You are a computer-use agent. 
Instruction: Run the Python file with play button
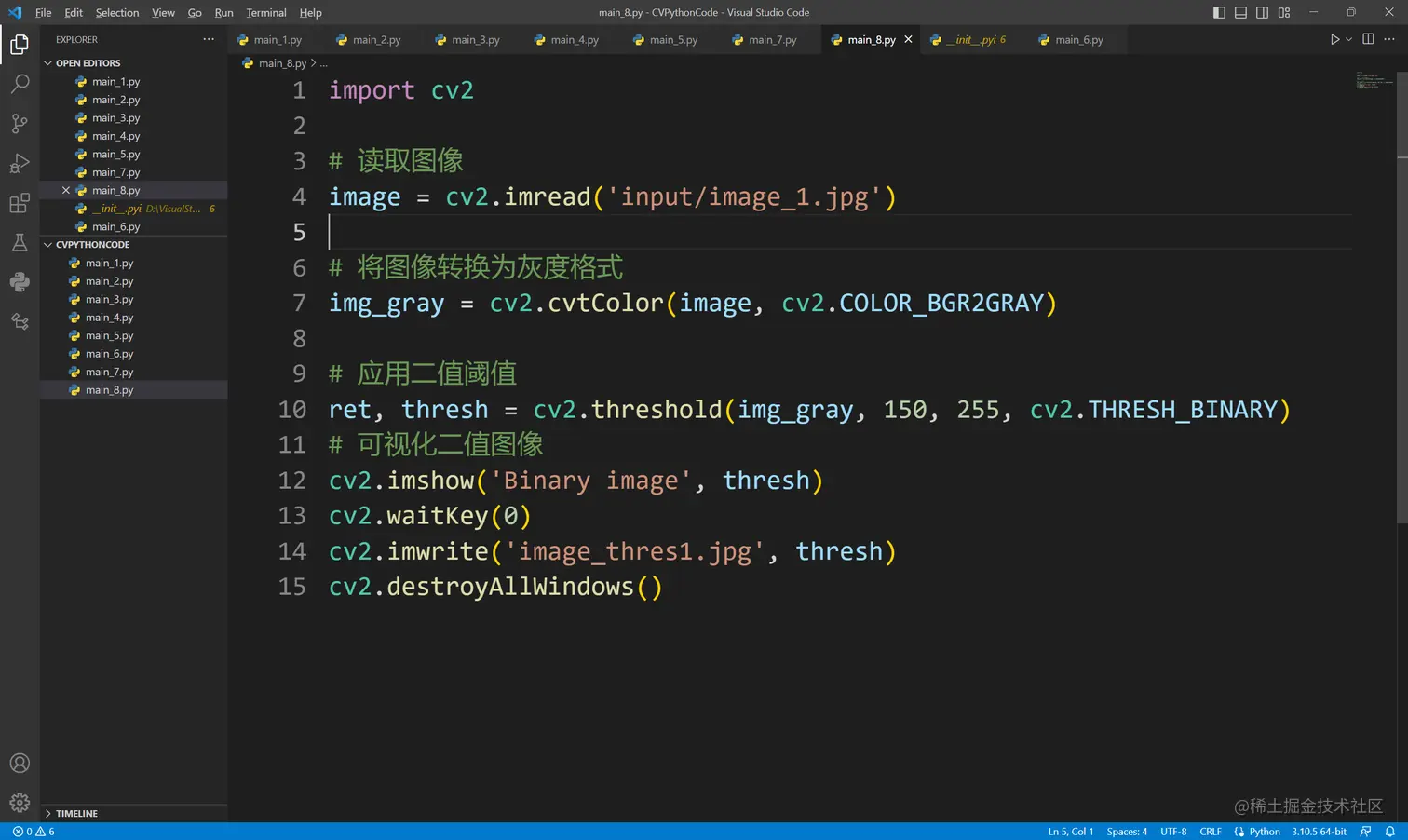1334,39
